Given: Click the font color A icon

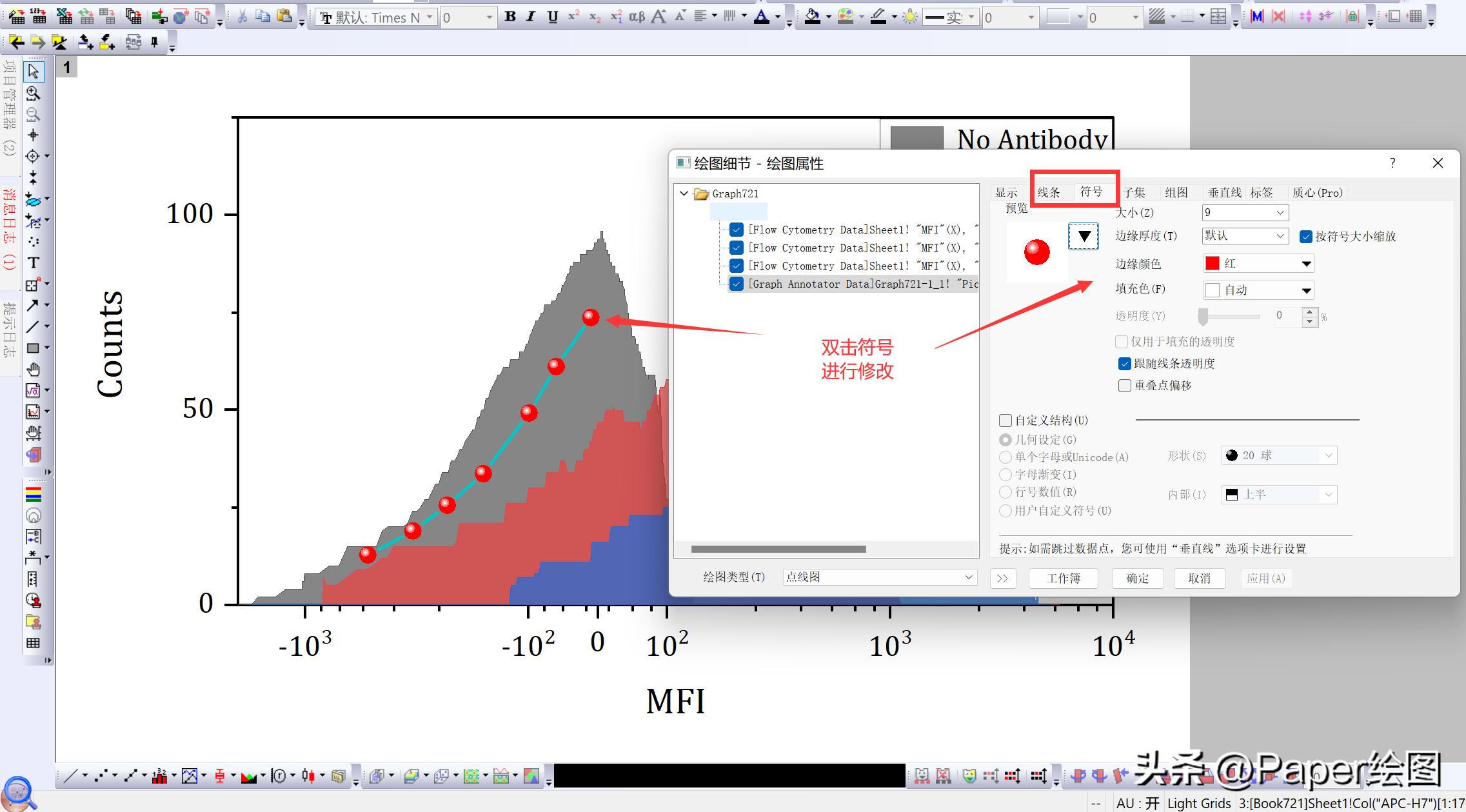Looking at the screenshot, I should pyautogui.click(x=762, y=17).
